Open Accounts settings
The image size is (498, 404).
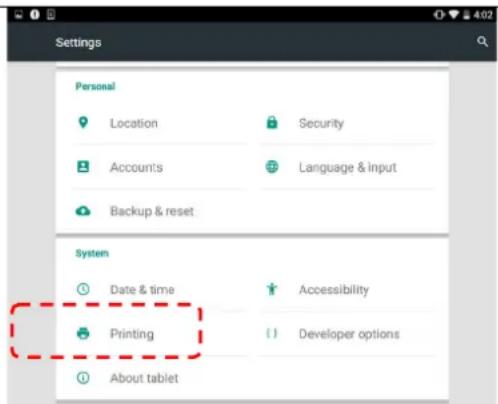(x=159, y=167)
